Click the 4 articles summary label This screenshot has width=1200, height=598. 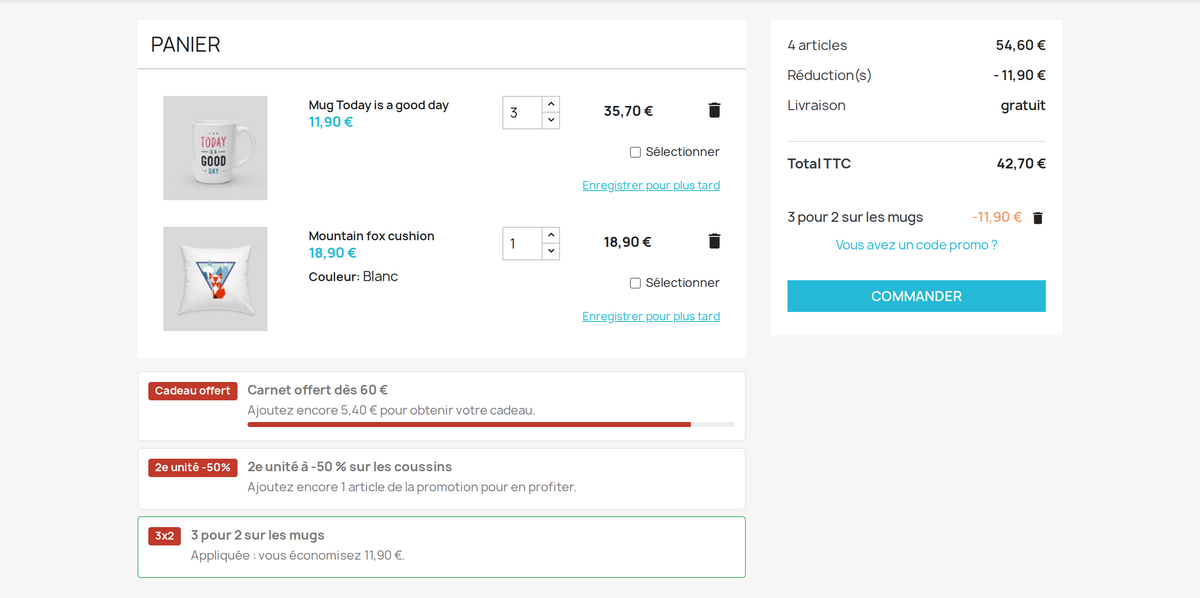pos(817,45)
